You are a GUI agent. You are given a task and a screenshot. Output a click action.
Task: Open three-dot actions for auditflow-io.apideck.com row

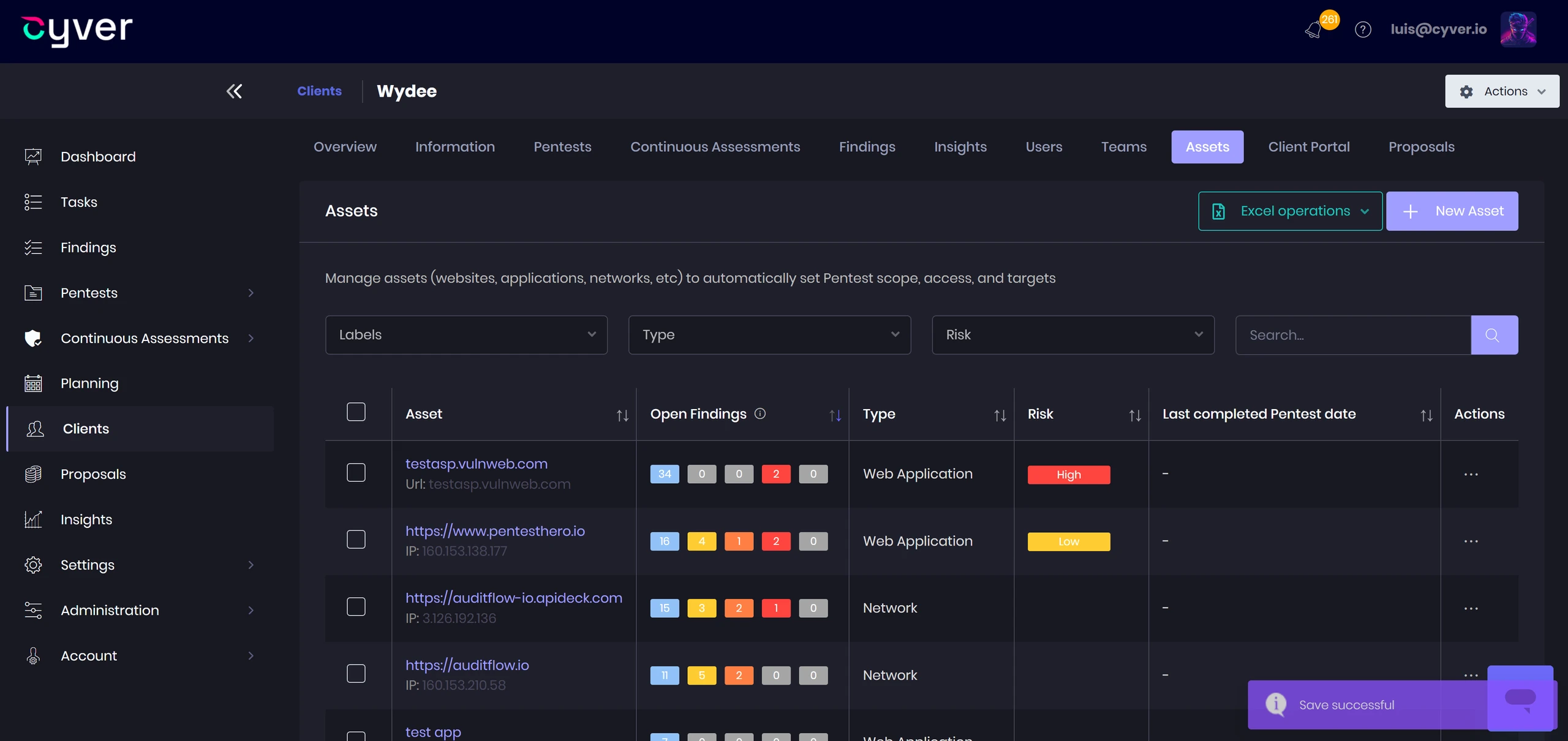click(1471, 609)
